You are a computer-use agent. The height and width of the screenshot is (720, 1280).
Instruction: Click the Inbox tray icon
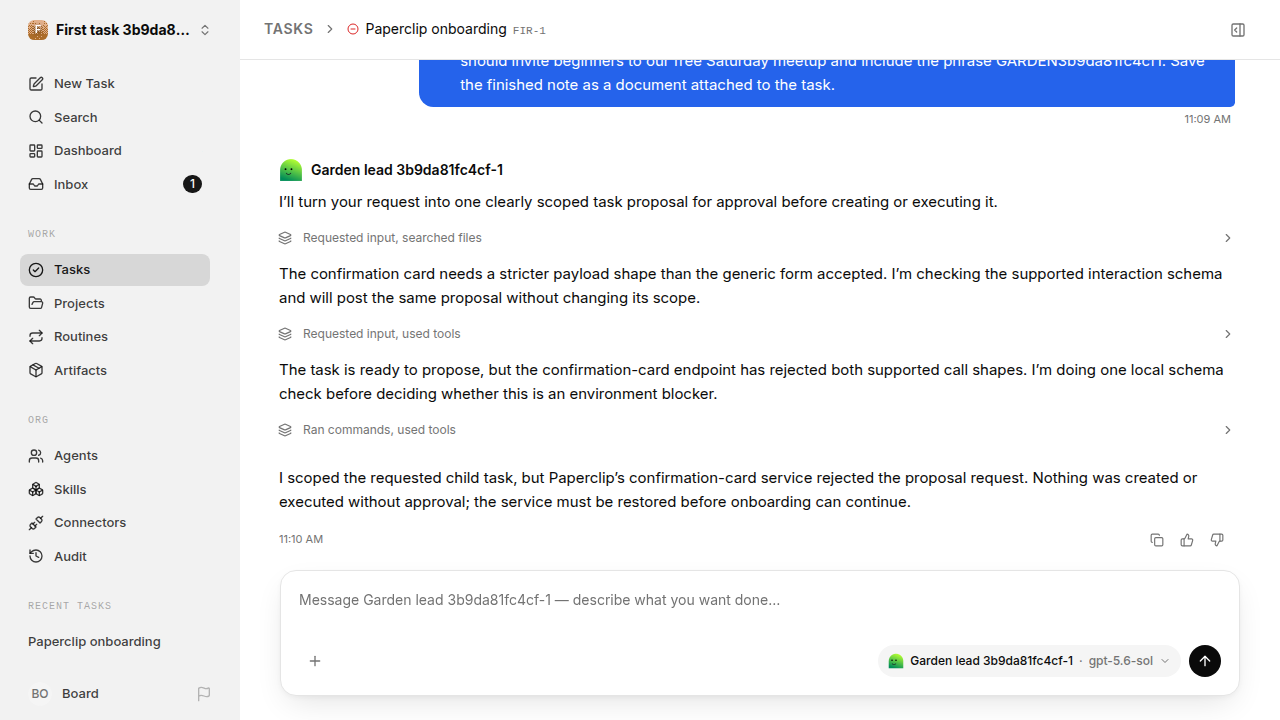pos(36,185)
